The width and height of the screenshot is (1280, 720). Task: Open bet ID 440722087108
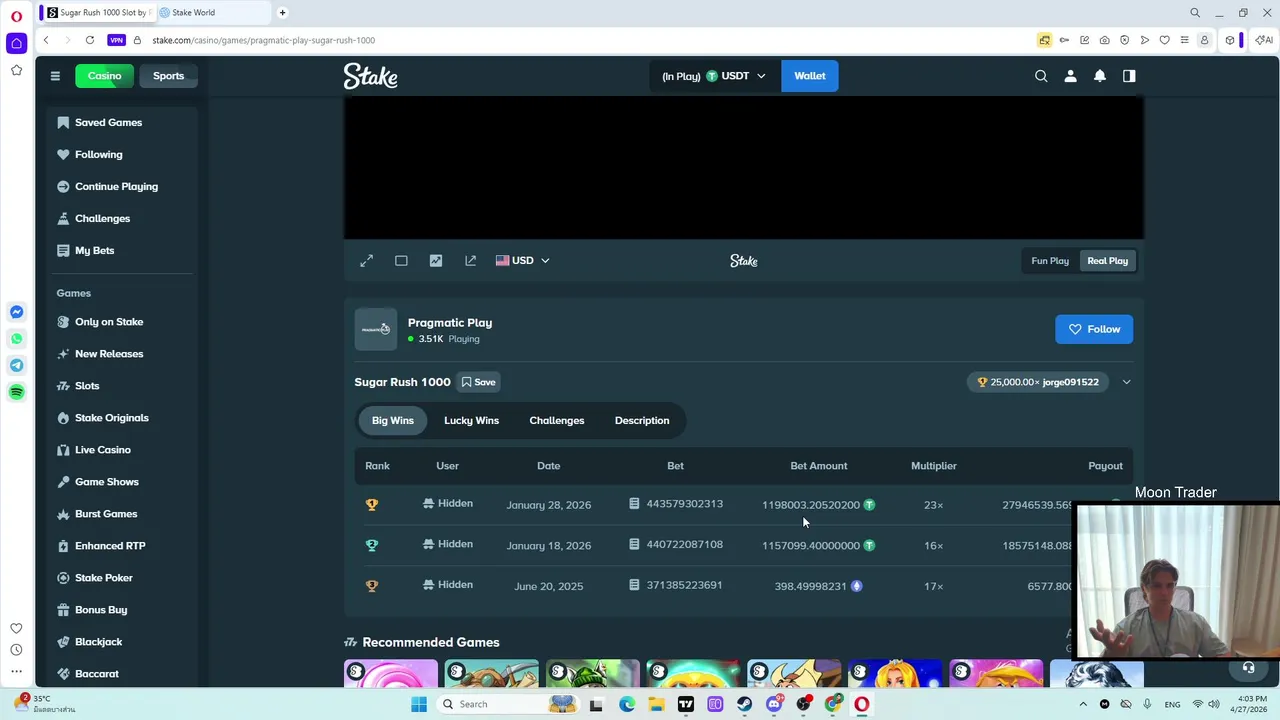click(675, 545)
